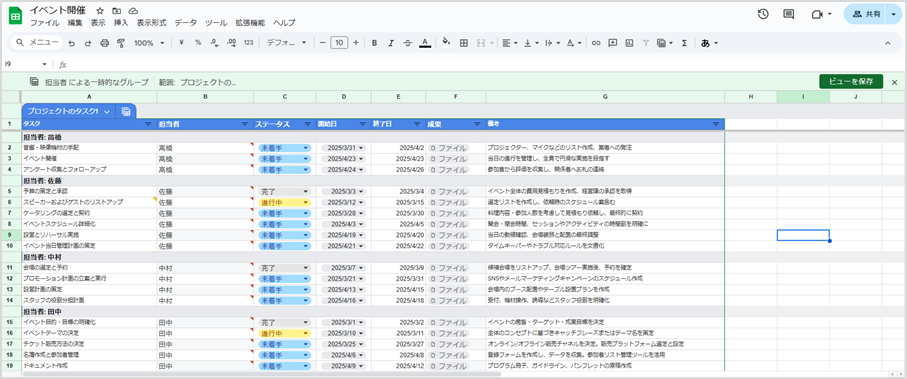The height and width of the screenshot is (379, 907).
Task: Open the 挿入 menu
Action: tap(121, 23)
